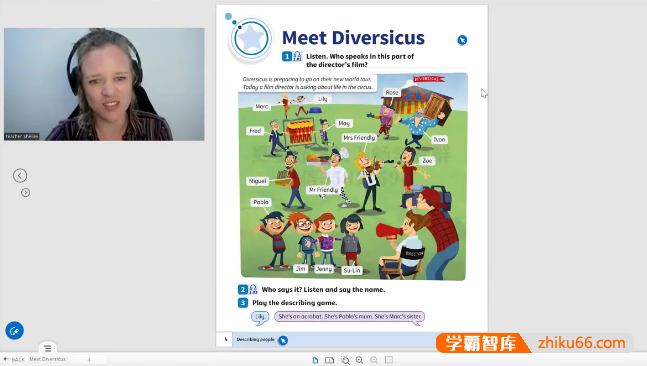The image size is (647, 366).
Task: Click the Lily speech bubble
Action: coord(260,317)
